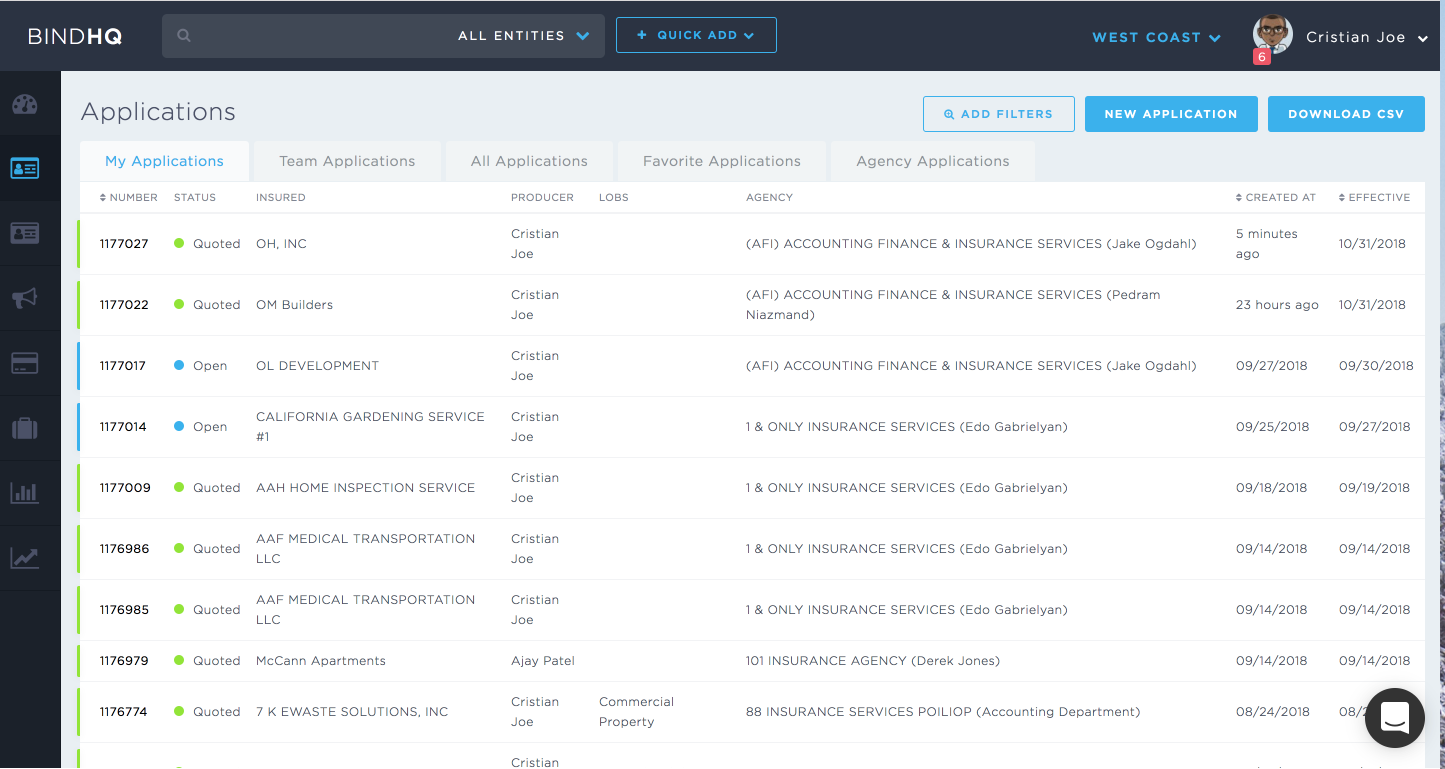Open application number 1177009

tap(125, 488)
